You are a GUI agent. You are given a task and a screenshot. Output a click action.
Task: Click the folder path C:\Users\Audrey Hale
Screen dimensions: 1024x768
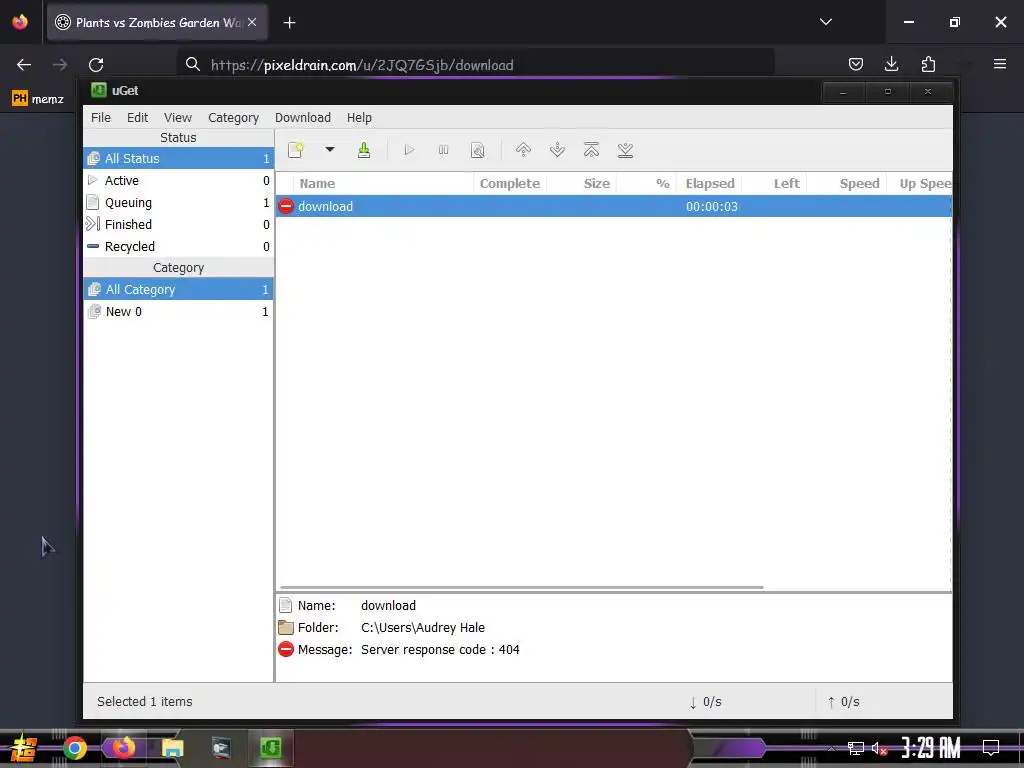point(423,628)
